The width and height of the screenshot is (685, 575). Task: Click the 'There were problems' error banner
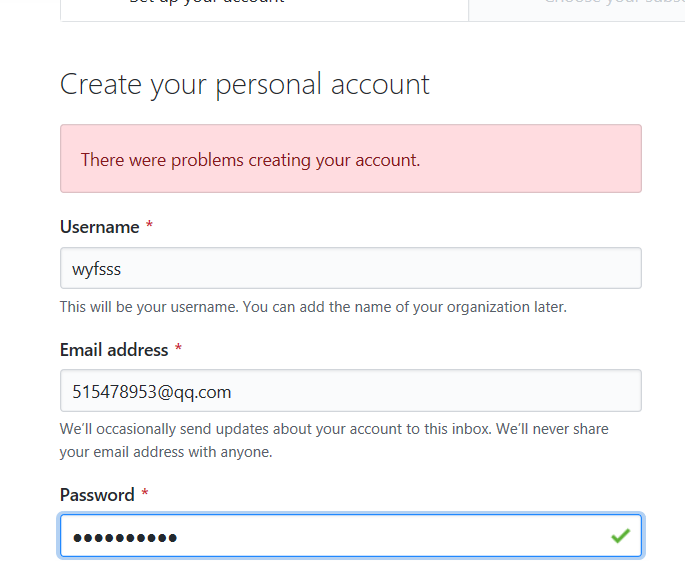click(350, 159)
